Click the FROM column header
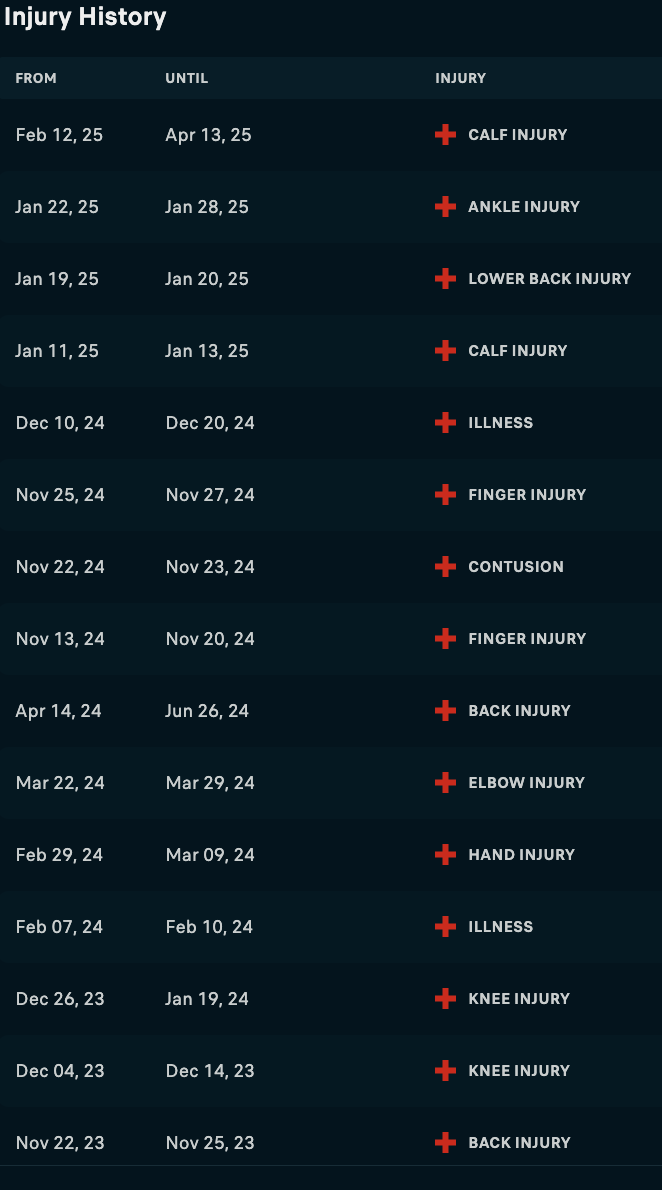This screenshot has height=1190, width=662. (36, 78)
